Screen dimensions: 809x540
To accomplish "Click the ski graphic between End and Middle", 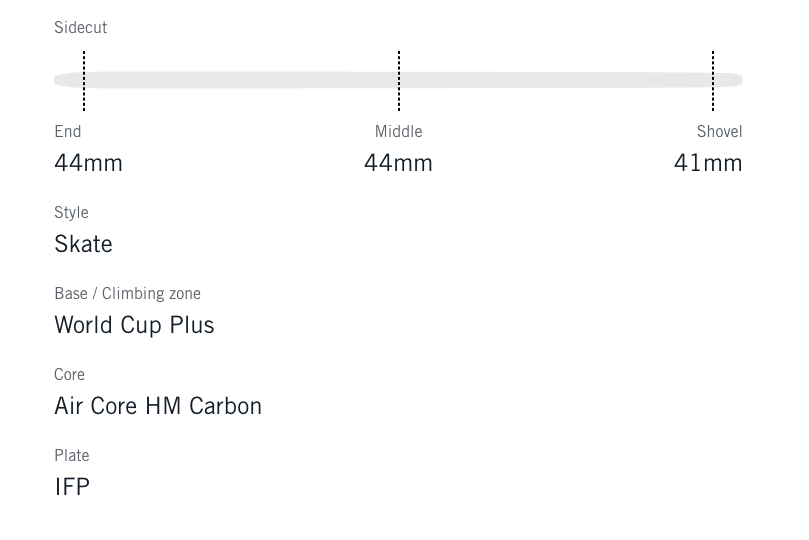I will [240, 80].
